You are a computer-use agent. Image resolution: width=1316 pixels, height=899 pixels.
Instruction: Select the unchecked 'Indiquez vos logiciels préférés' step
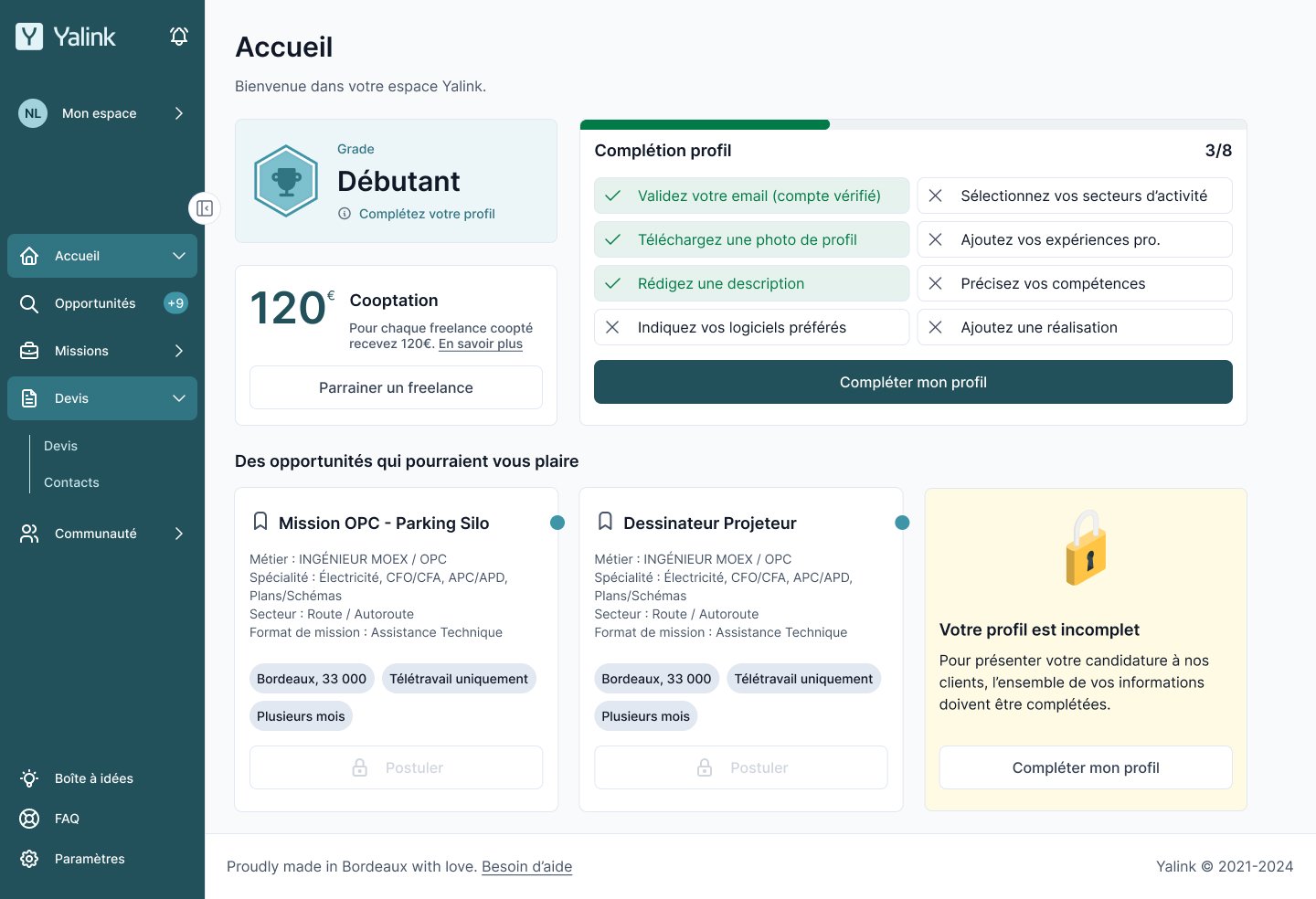coord(751,327)
